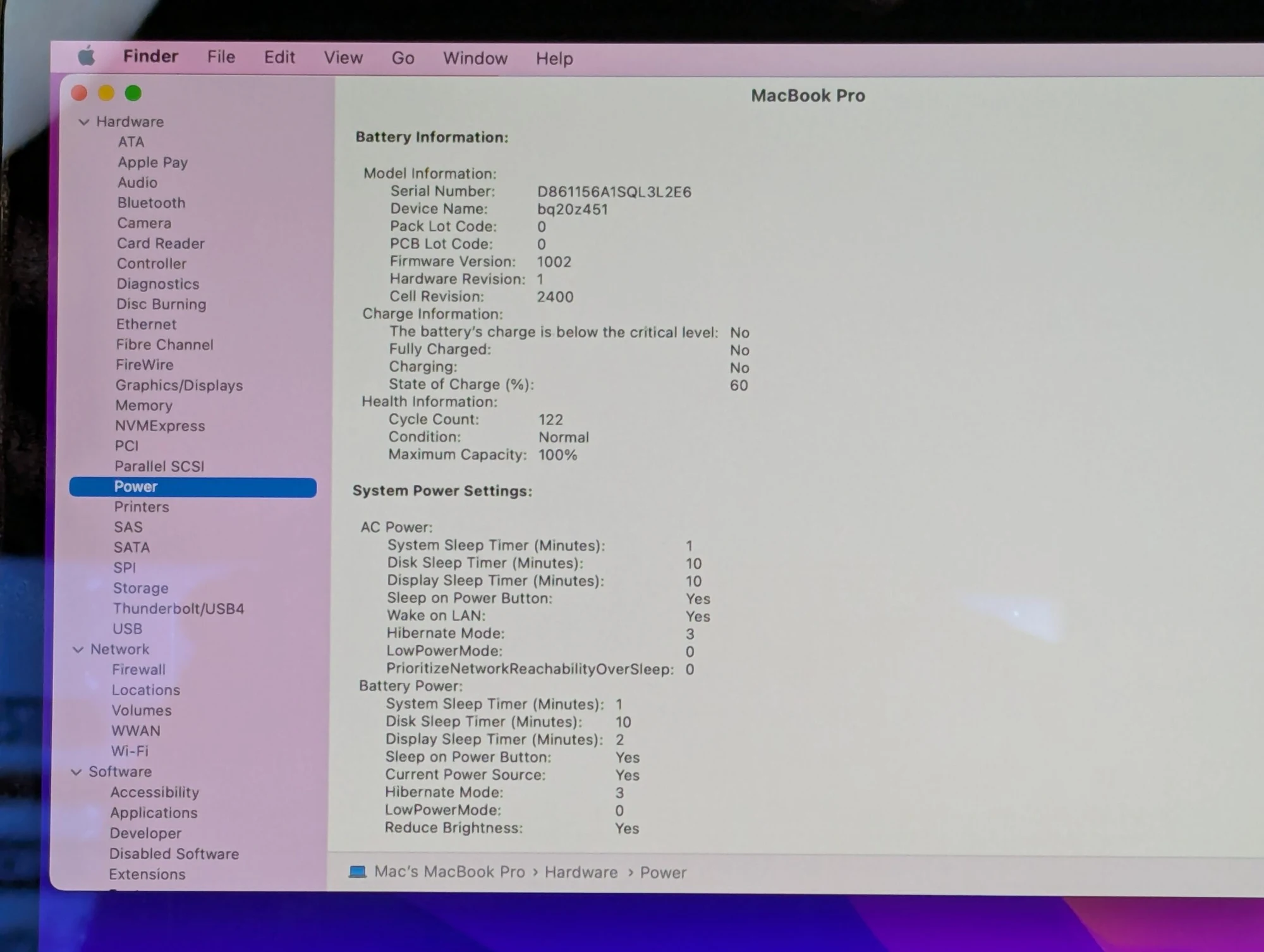1264x952 pixels.
Task: Select Firewall under Network
Action: [x=138, y=669]
